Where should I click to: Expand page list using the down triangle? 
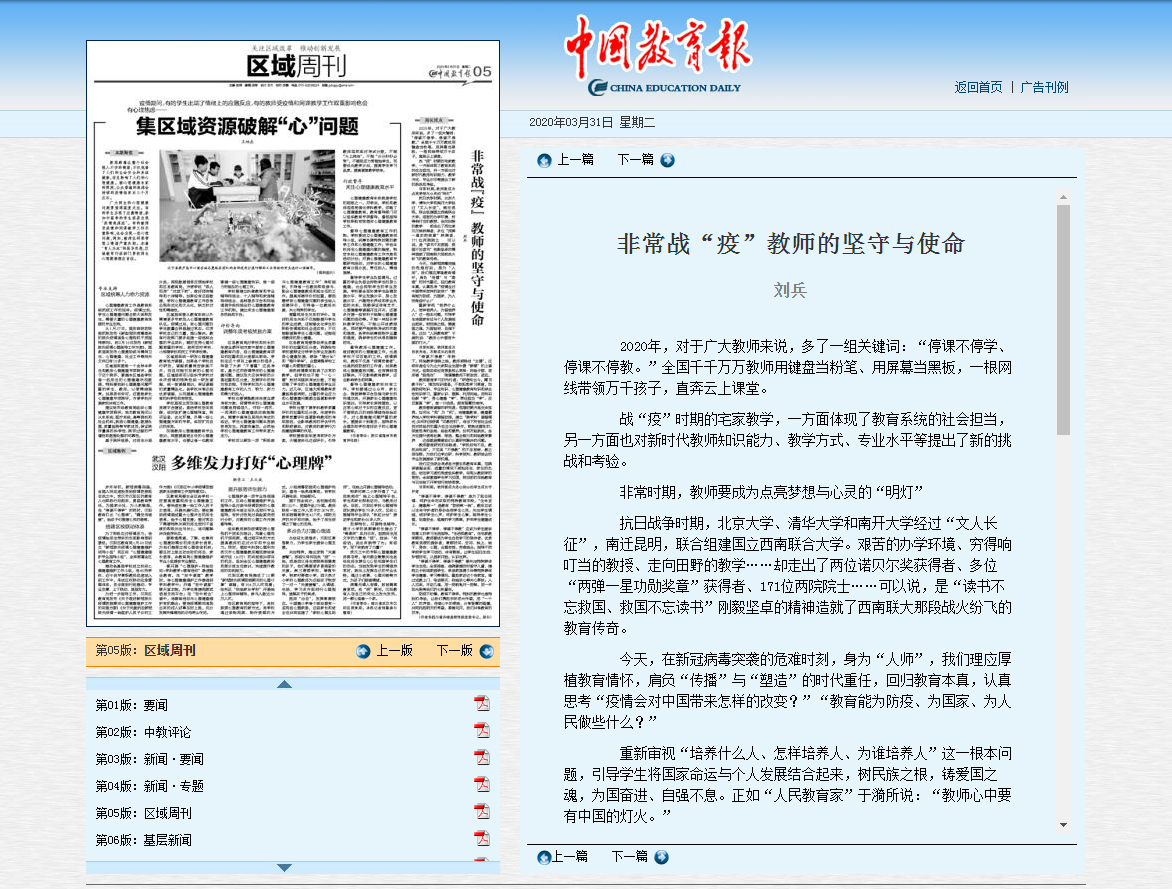(284, 867)
